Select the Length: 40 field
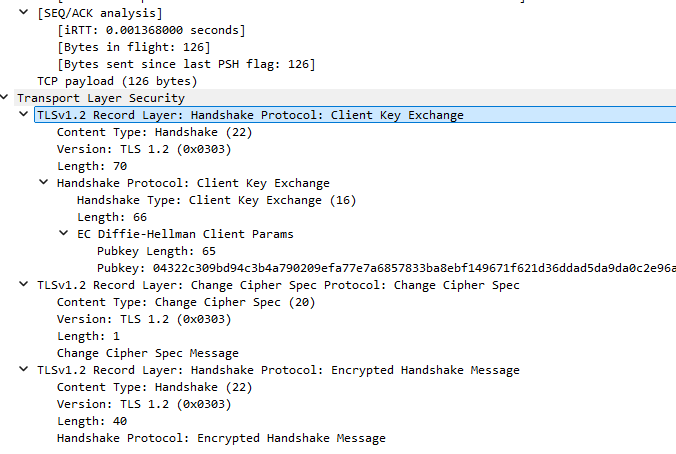The height and width of the screenshot is (454, 676). (x=92, y=421)
